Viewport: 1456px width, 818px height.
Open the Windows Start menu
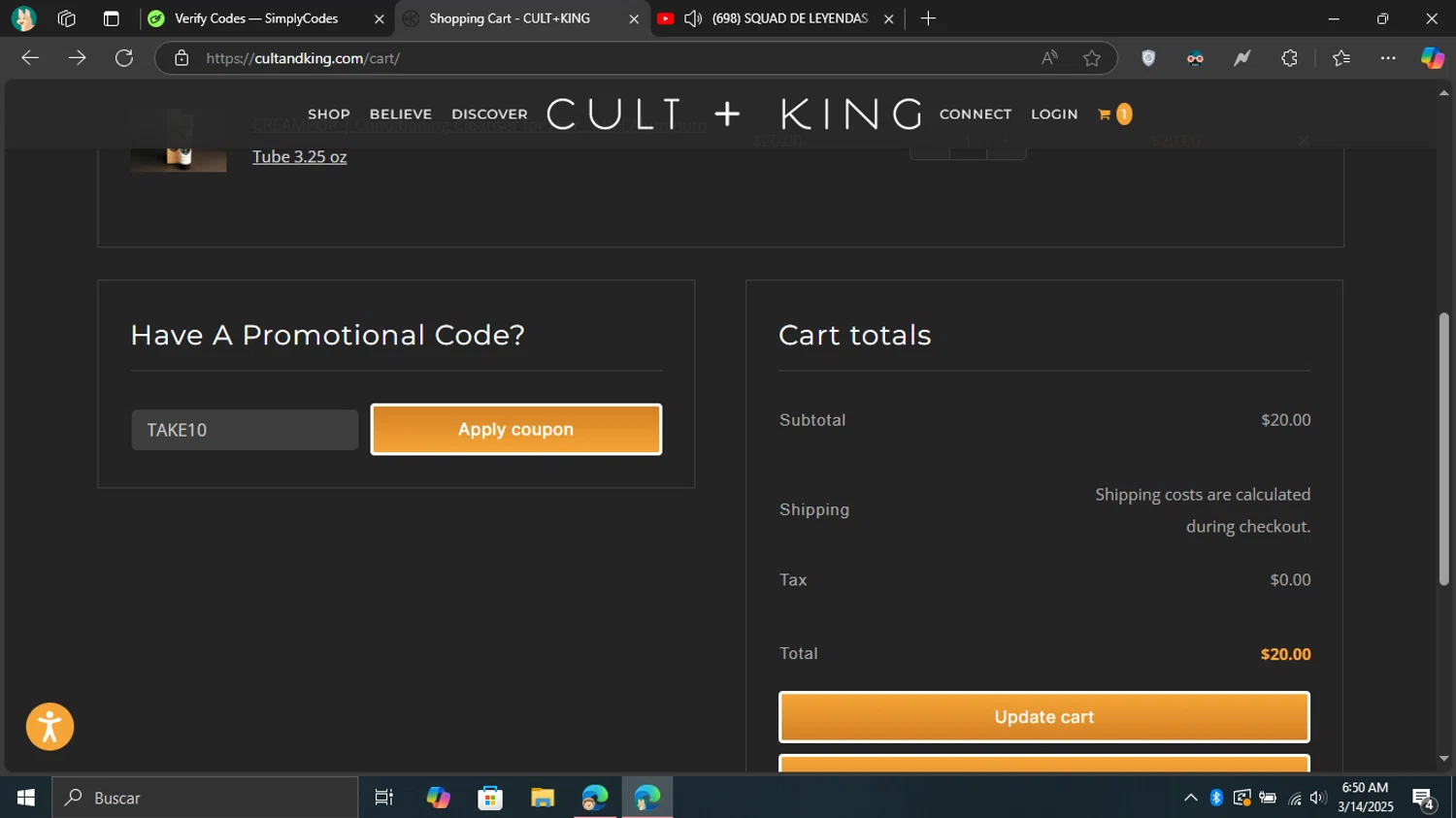pos(26,798)
